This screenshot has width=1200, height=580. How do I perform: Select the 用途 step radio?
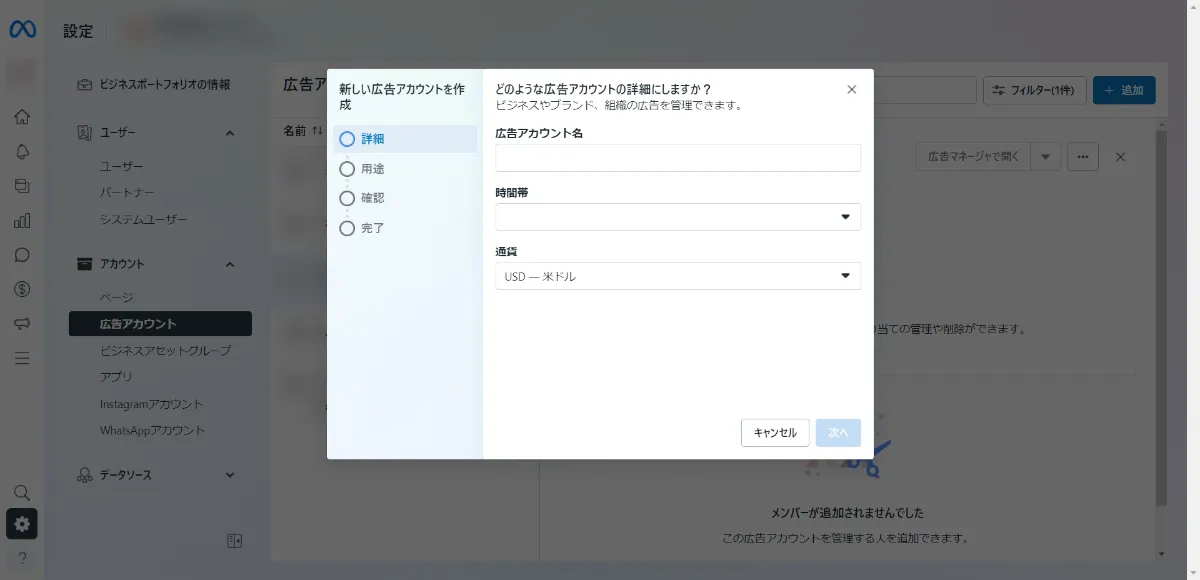tap(347, 169)
